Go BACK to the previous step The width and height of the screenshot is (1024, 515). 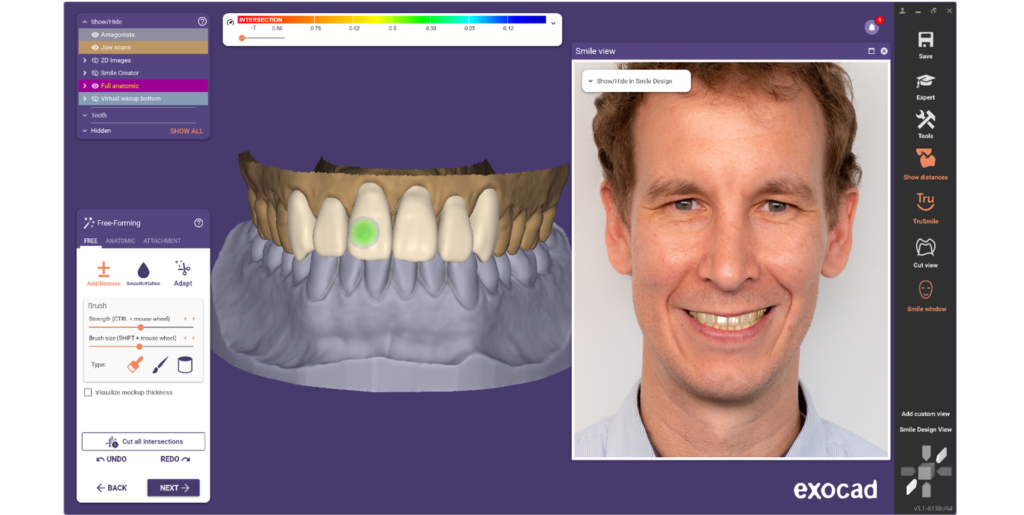click(x=112, y=488)
